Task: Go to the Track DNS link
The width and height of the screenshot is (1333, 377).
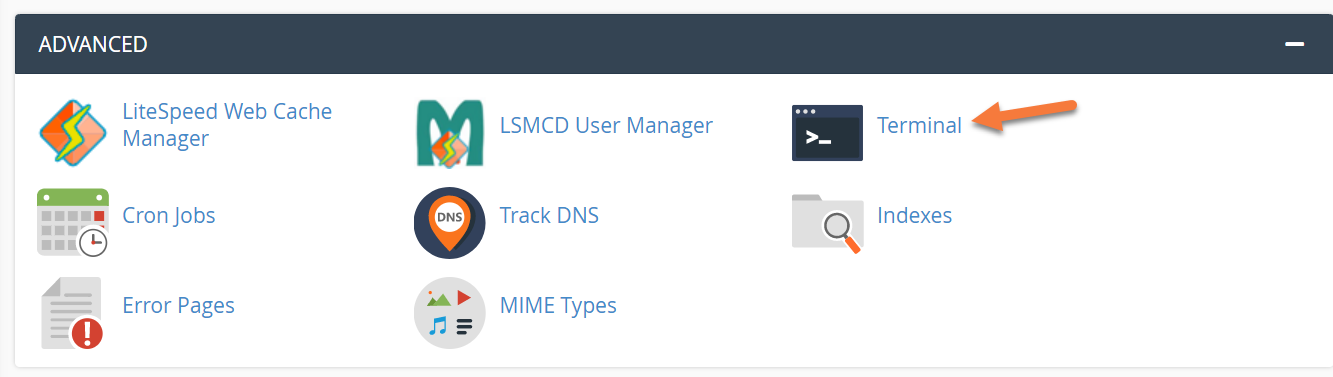Action: tap(549, 215)
